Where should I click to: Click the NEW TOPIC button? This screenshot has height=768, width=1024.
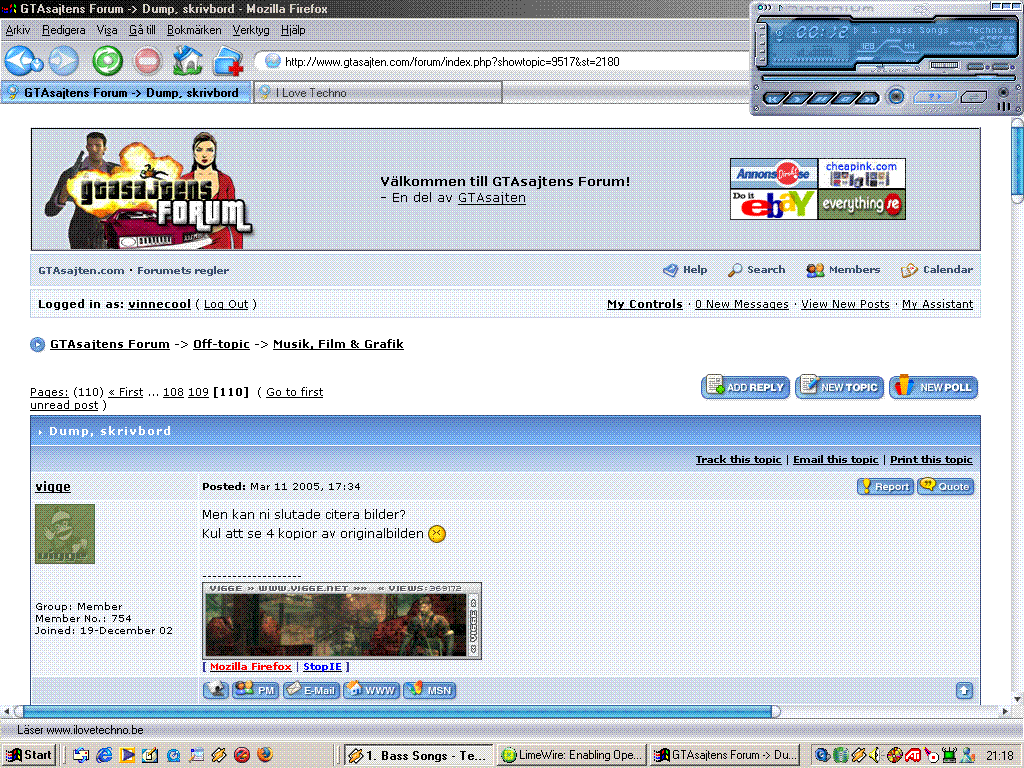[839, 387]
